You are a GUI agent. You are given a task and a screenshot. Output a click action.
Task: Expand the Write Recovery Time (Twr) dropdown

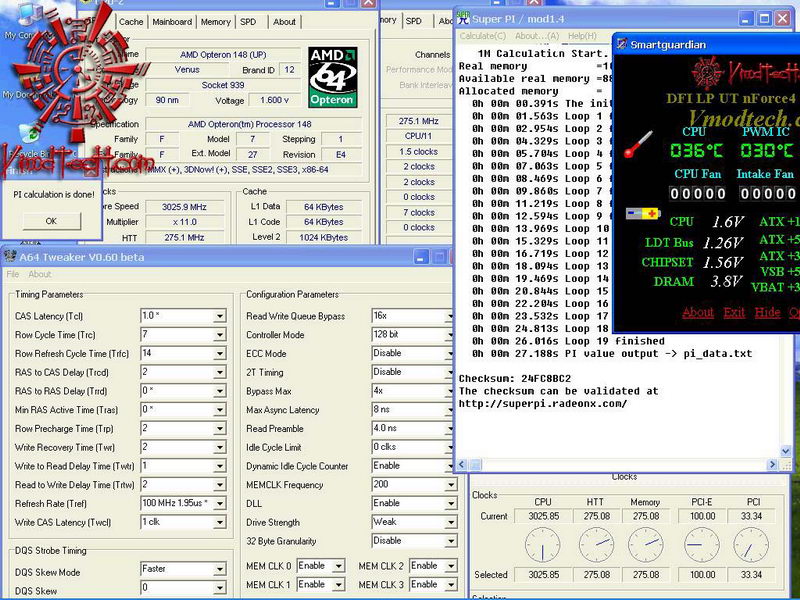click(219, 447)
